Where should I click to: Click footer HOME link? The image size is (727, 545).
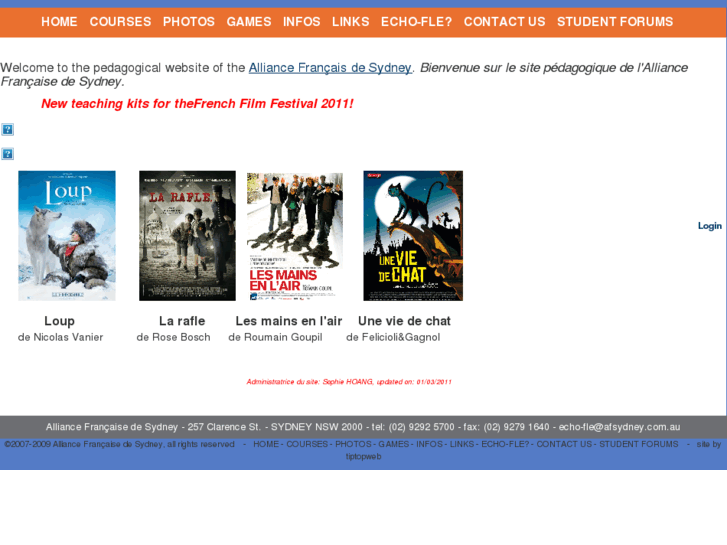[x=266, y=444]
